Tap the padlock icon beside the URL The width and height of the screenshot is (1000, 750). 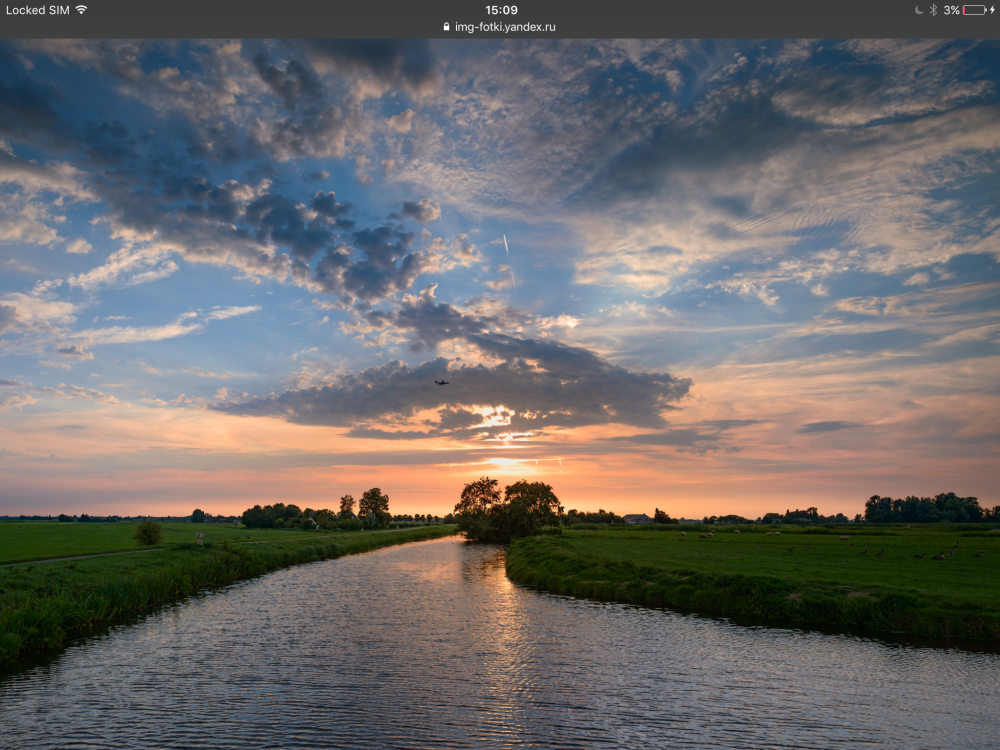point(446,27)
